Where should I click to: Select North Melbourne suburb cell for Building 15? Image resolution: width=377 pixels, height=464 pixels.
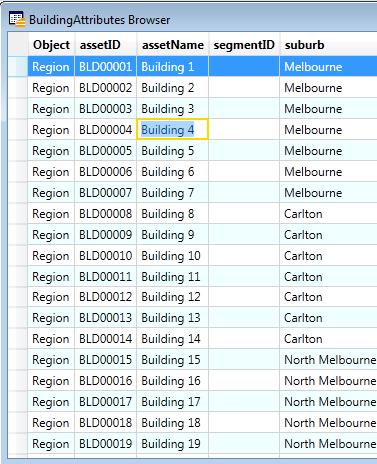coord(329,360)
